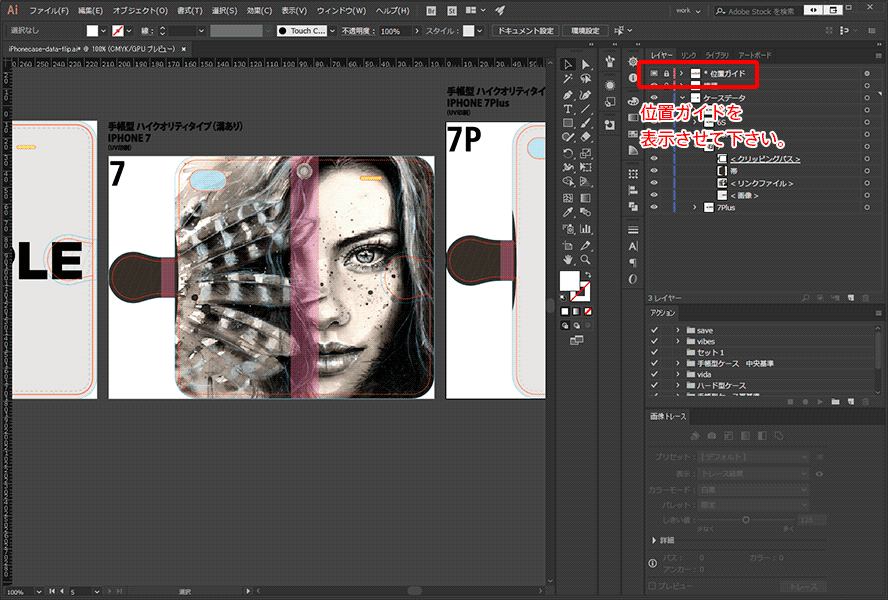
Task: Hide the 7Plus layer
Action: [654, 207]
